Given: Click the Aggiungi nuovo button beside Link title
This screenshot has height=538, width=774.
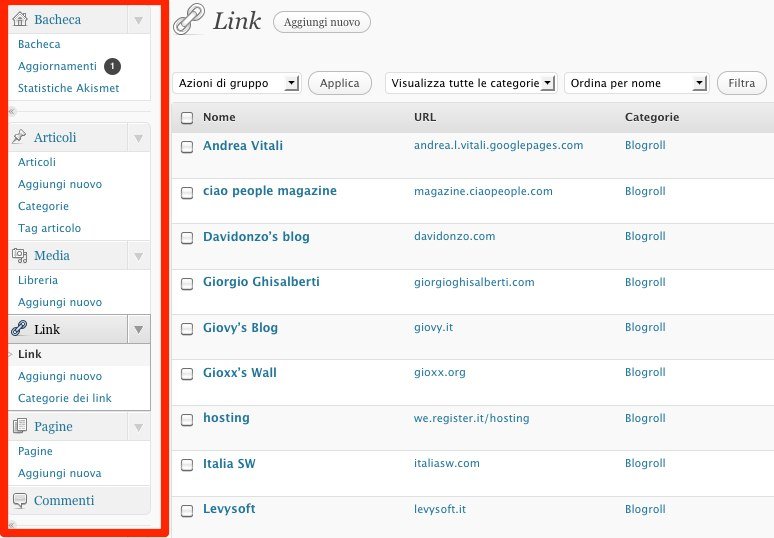Looking at the screenshot, I should [322, 22].
